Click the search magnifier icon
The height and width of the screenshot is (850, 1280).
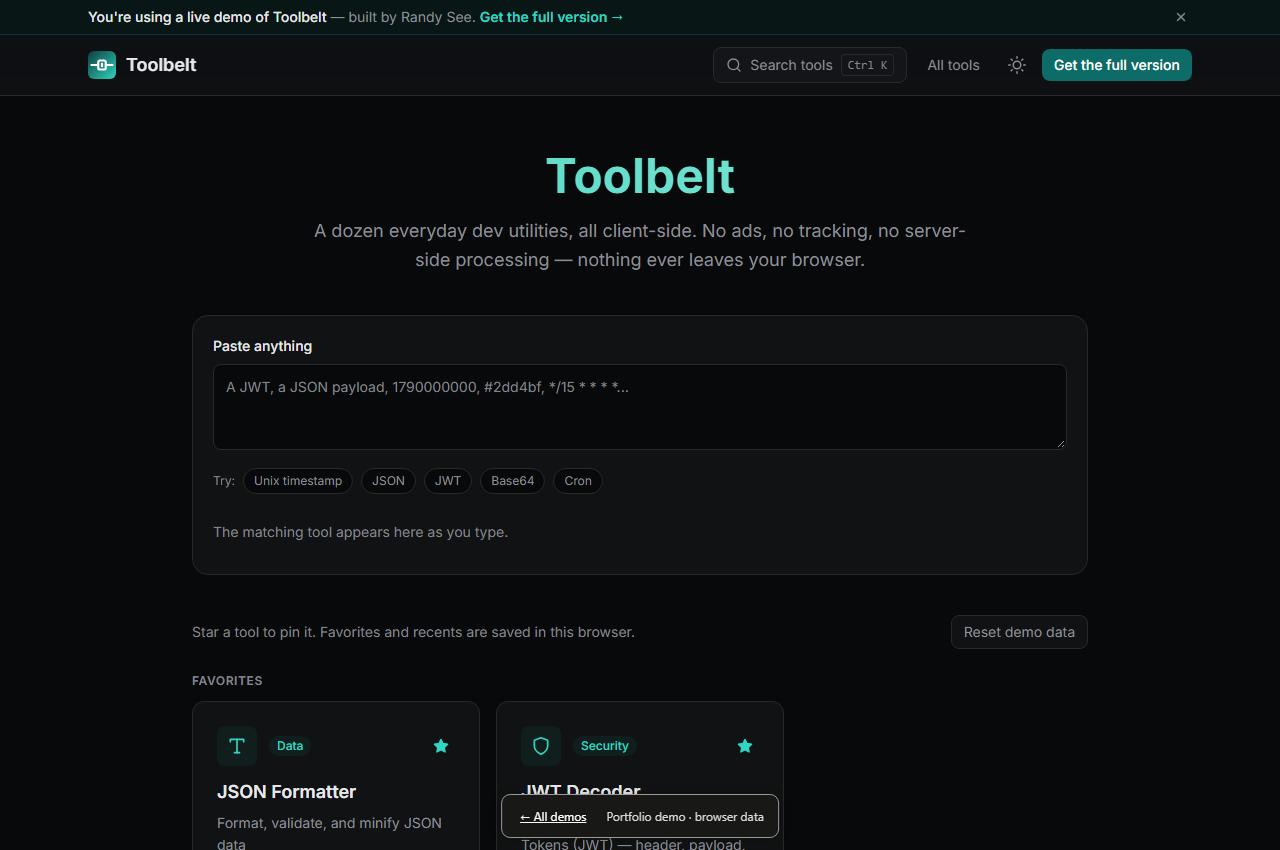point(734,65)
